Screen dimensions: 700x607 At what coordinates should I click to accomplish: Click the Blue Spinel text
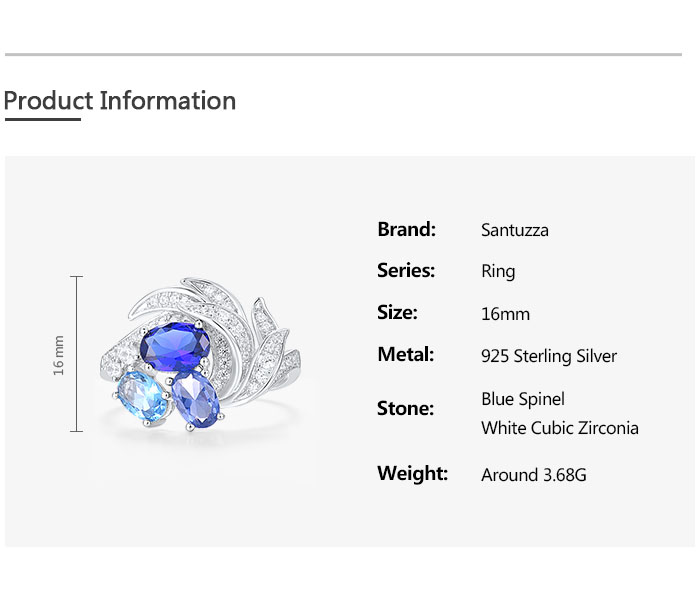(523, 399)
